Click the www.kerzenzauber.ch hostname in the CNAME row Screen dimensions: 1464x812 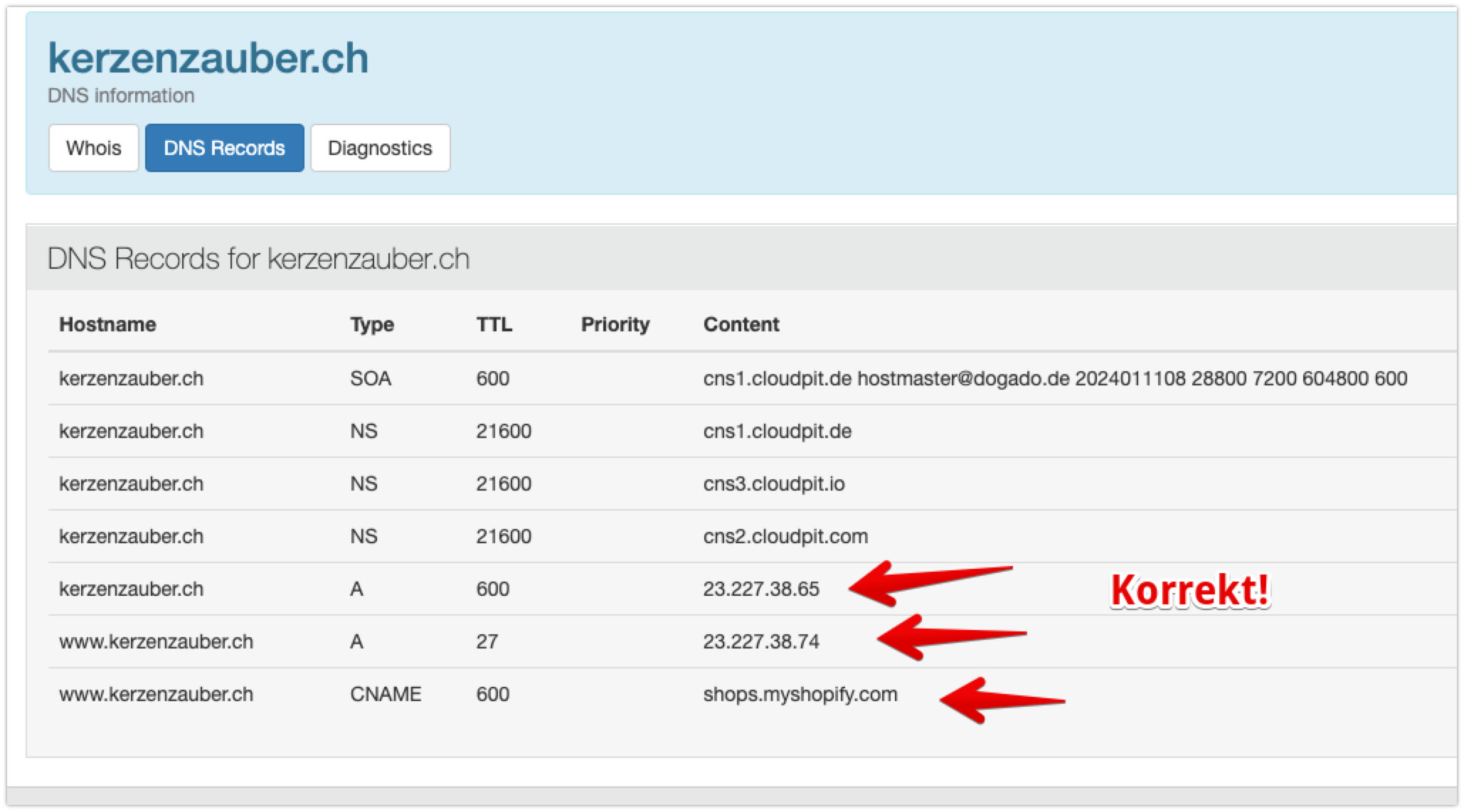[x=156, y=694]
